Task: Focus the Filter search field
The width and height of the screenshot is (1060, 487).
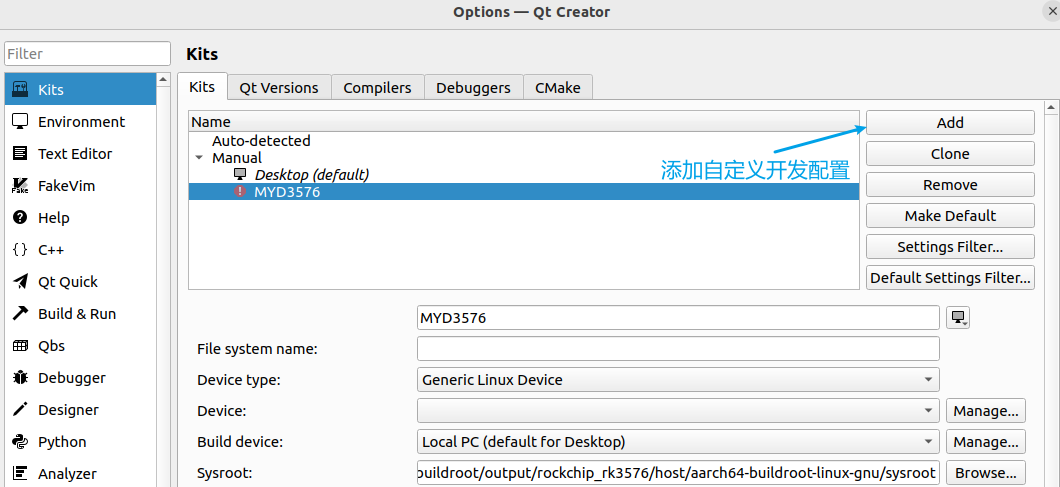Action: [x=87, y=53]
